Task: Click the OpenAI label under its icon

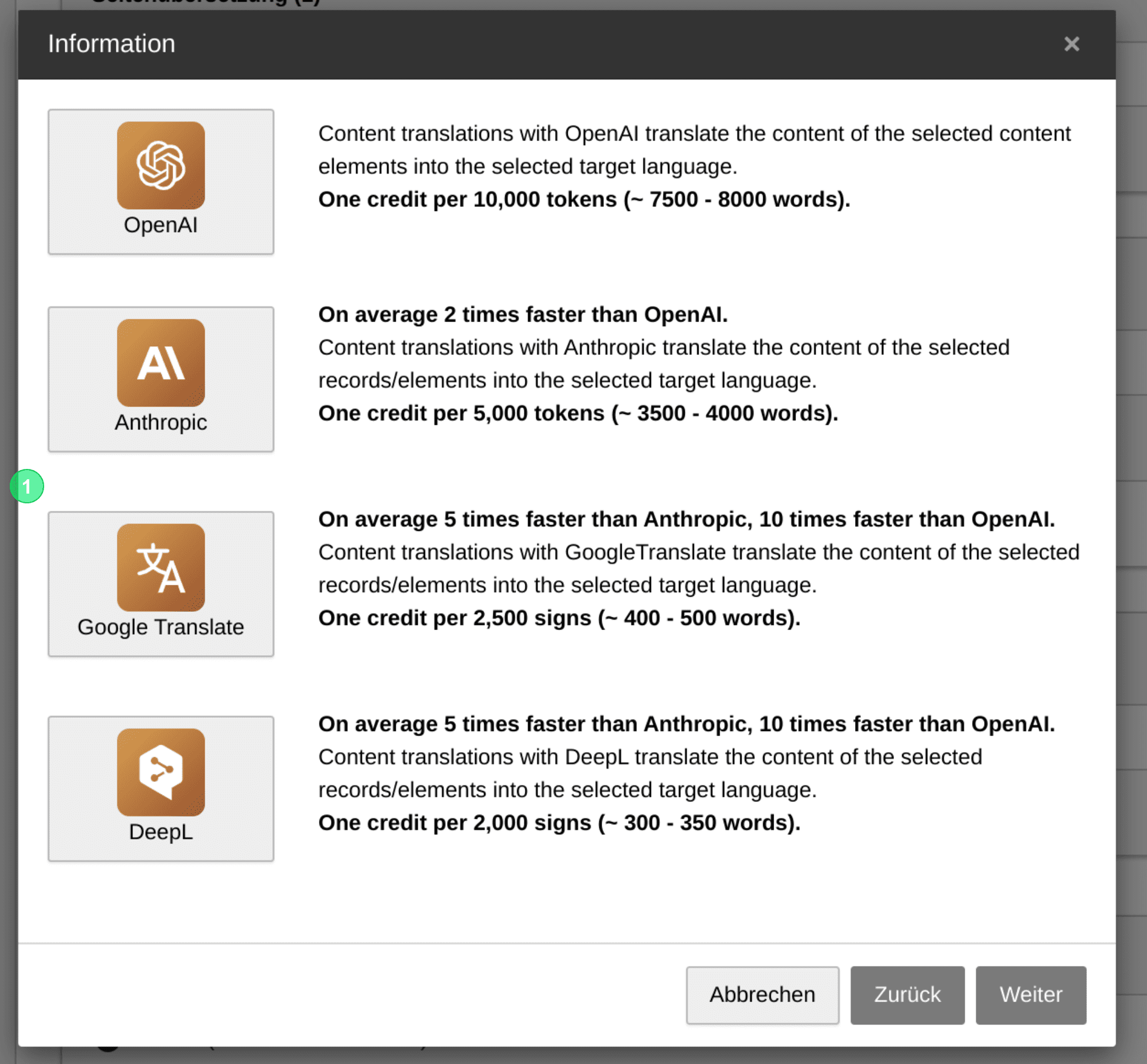Action: pos(161,225)
